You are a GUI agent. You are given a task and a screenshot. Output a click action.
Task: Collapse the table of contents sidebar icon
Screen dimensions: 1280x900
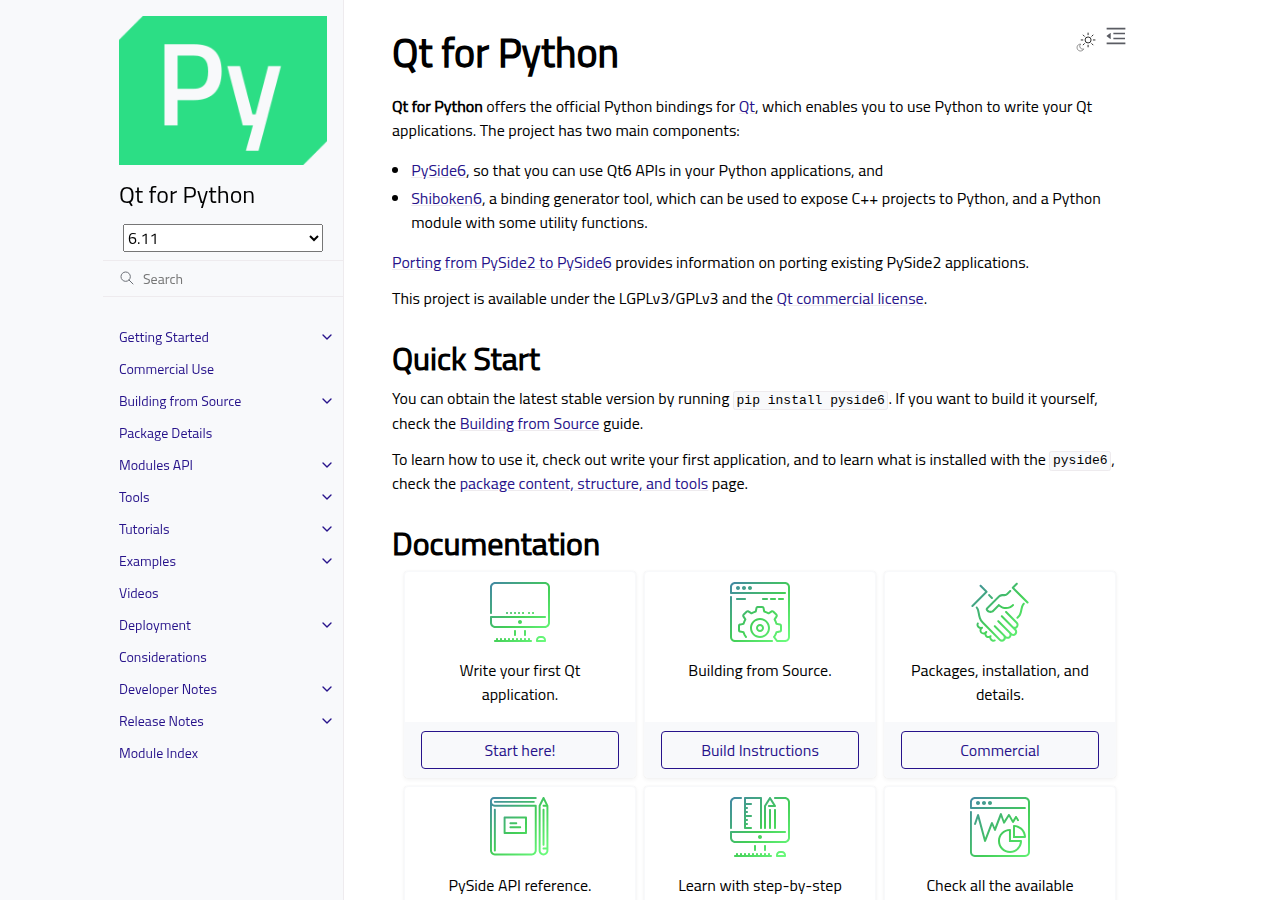click(1116, 37)
